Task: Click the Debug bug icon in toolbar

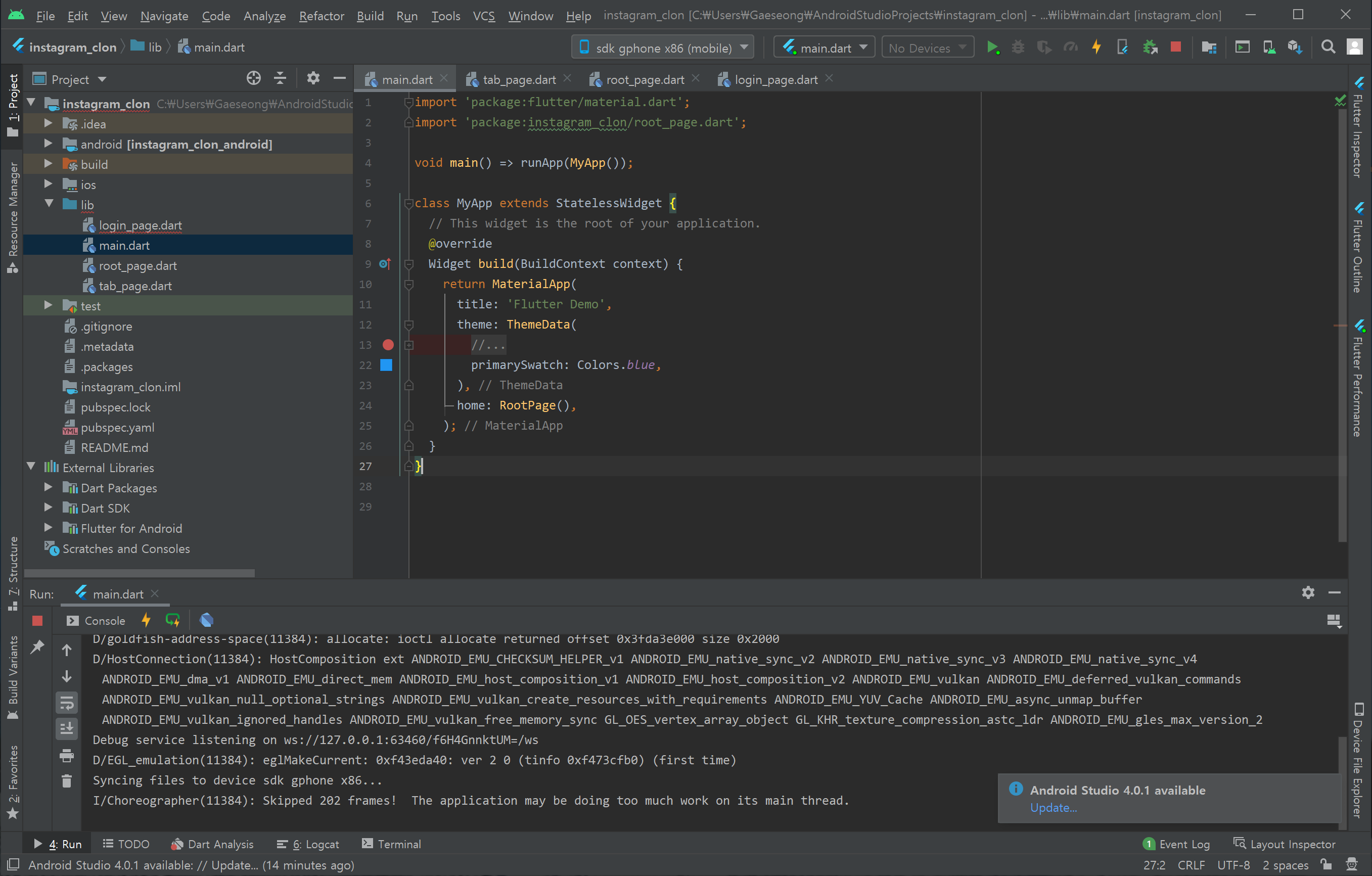Action: point(1018,48)
